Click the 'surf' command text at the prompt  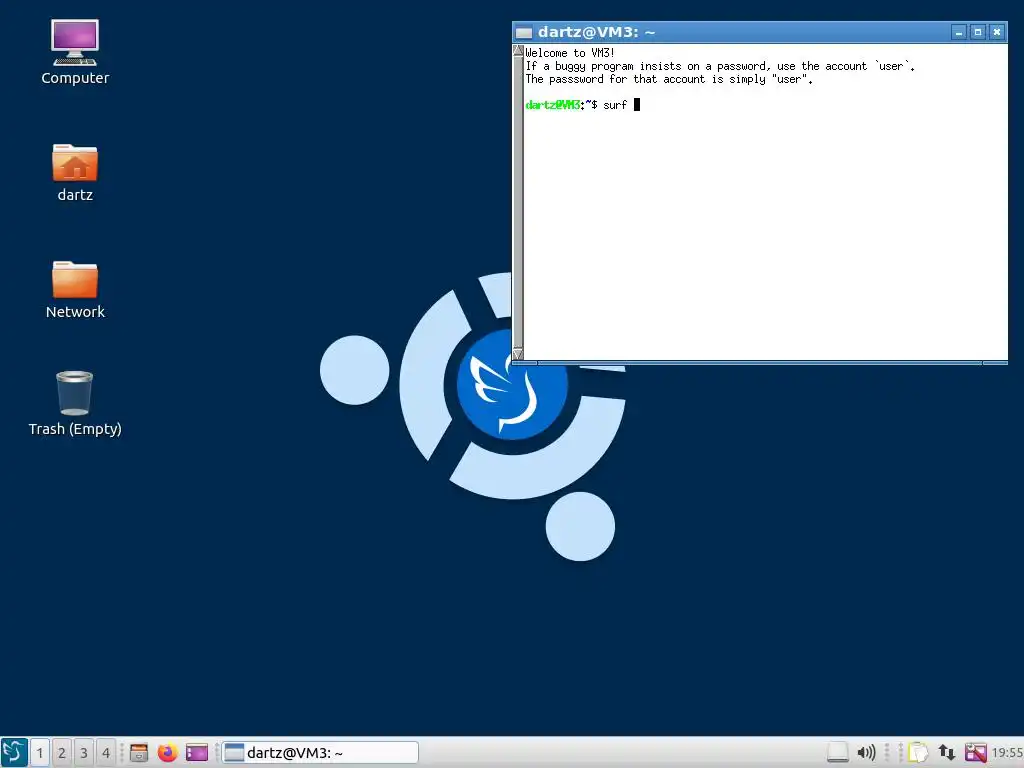pyautogui.click(x=615, y=104)
